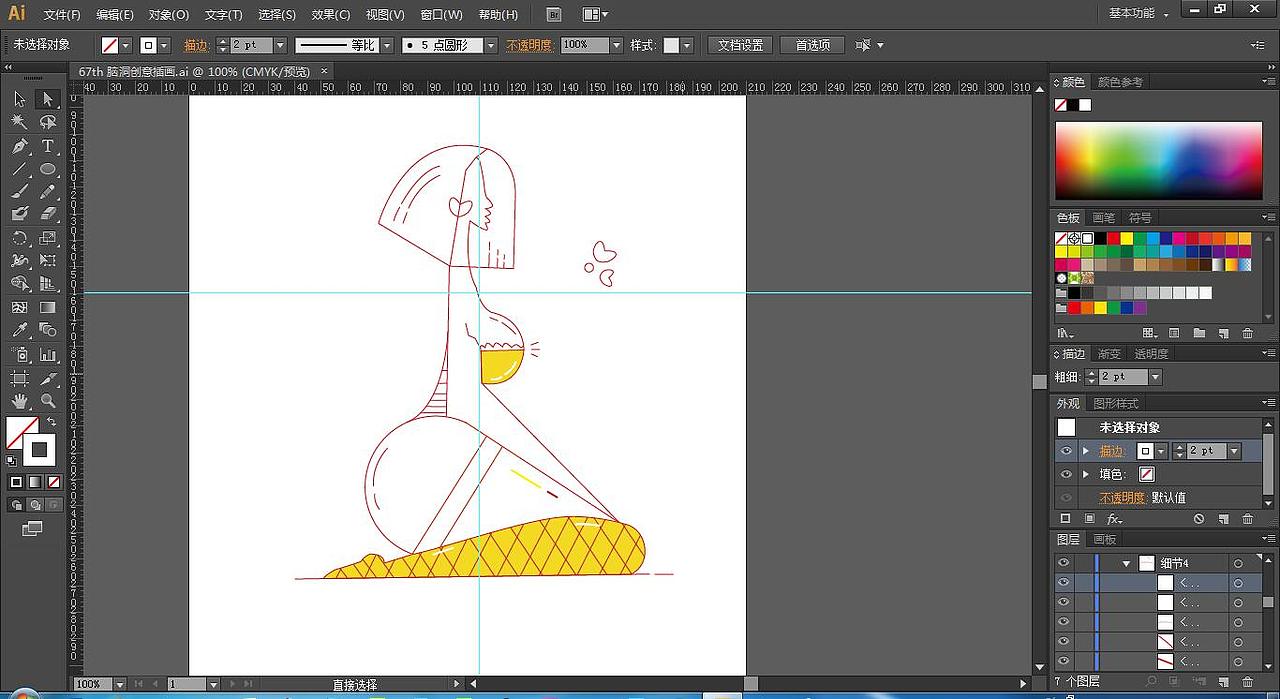Swap fill and stroke colors arrow
The height and width of the screenshot is (699, 1280).
point(51,423)
